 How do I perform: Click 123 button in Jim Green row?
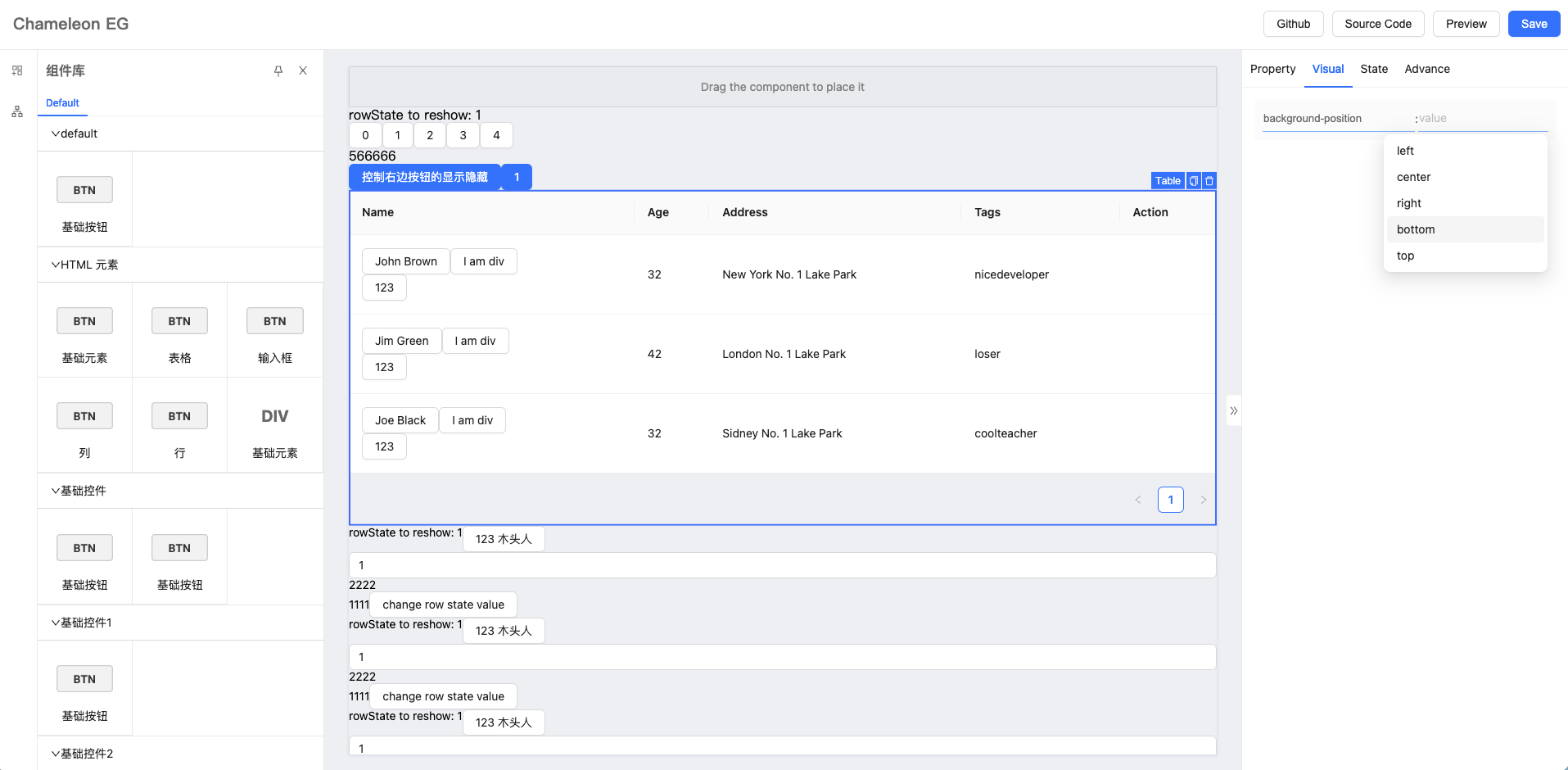pyautogui.click(x=384, y=367)
